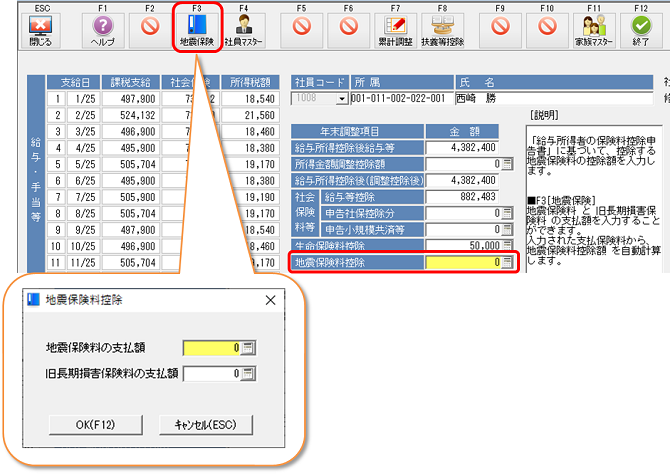The width and height of the screenshot is (670, 474).
Task: Open calculator for 旧長期損害保険料の支払額
Action: coord(246,374)
